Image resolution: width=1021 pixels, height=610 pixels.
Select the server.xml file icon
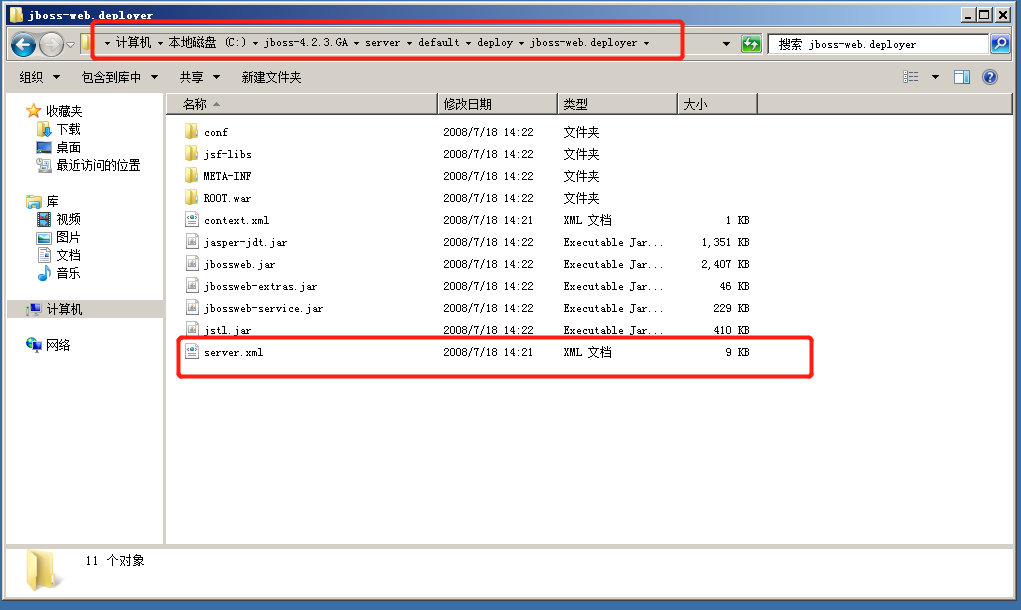[x=191, y=352]
